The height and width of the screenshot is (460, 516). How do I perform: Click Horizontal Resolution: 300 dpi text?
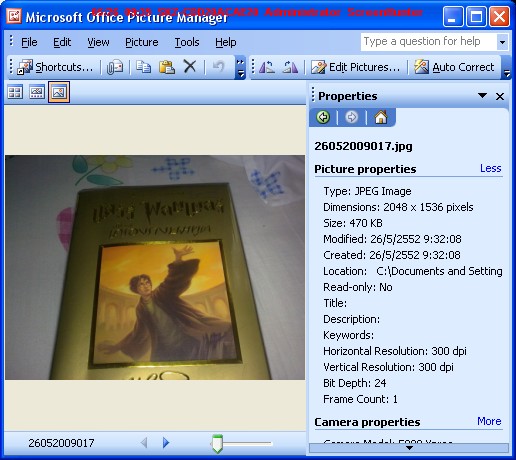pos(395,351)
